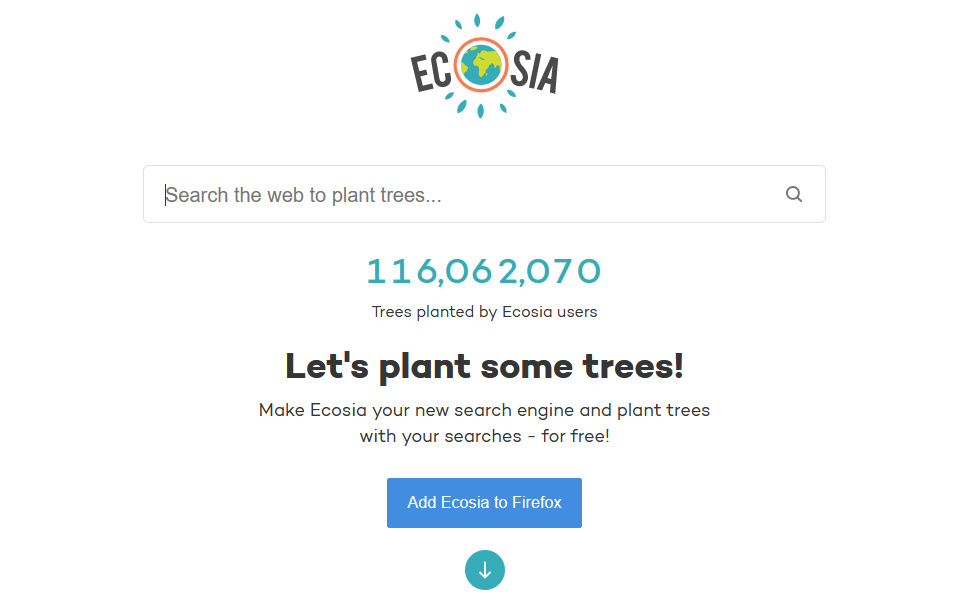Click the 'Let's plant some trees!' heading
This screenshot has height=600, width=969.
484,366
